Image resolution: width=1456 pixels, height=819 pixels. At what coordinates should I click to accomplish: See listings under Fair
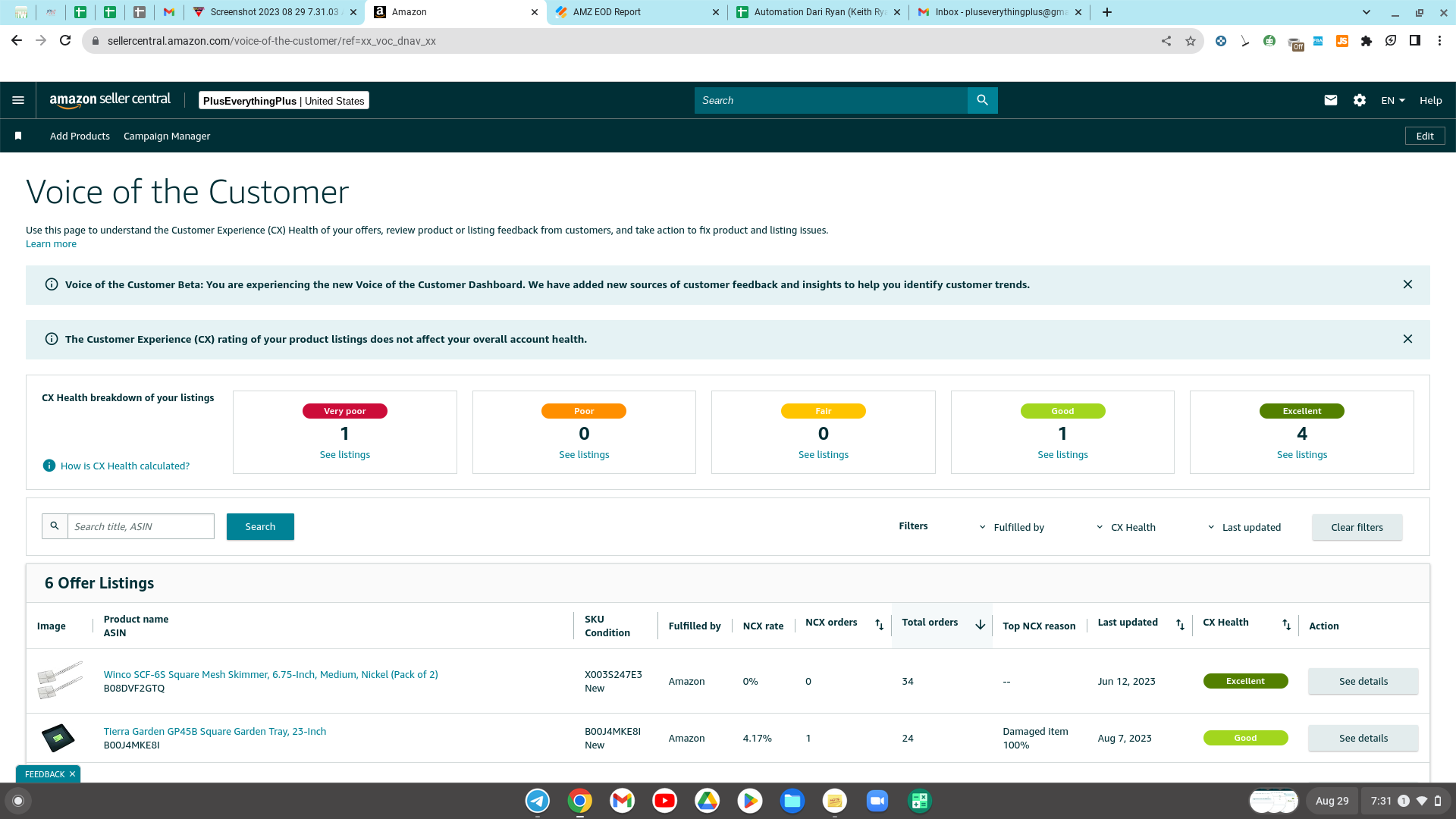pyautogui.click(x=824, y=454)
